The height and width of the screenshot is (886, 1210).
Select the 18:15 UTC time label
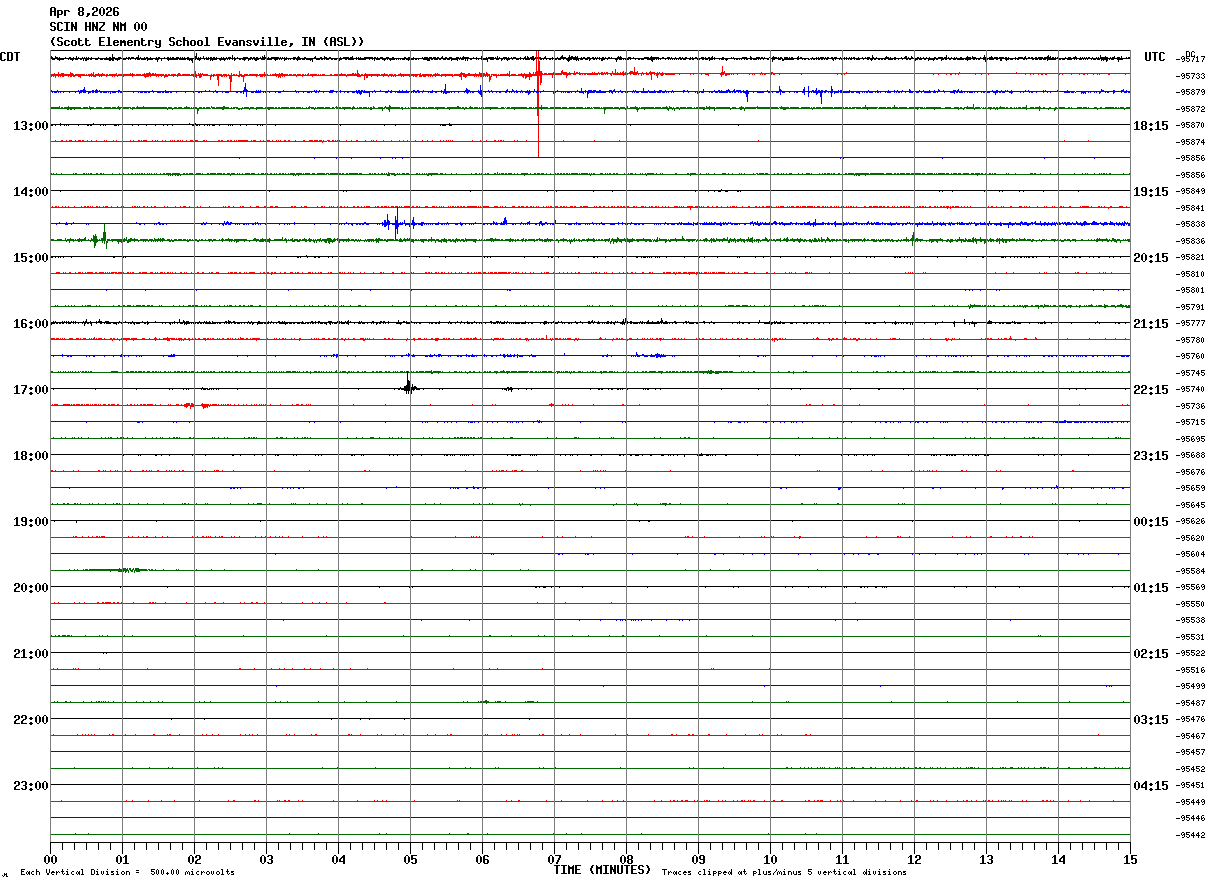tap(1150, 125)
